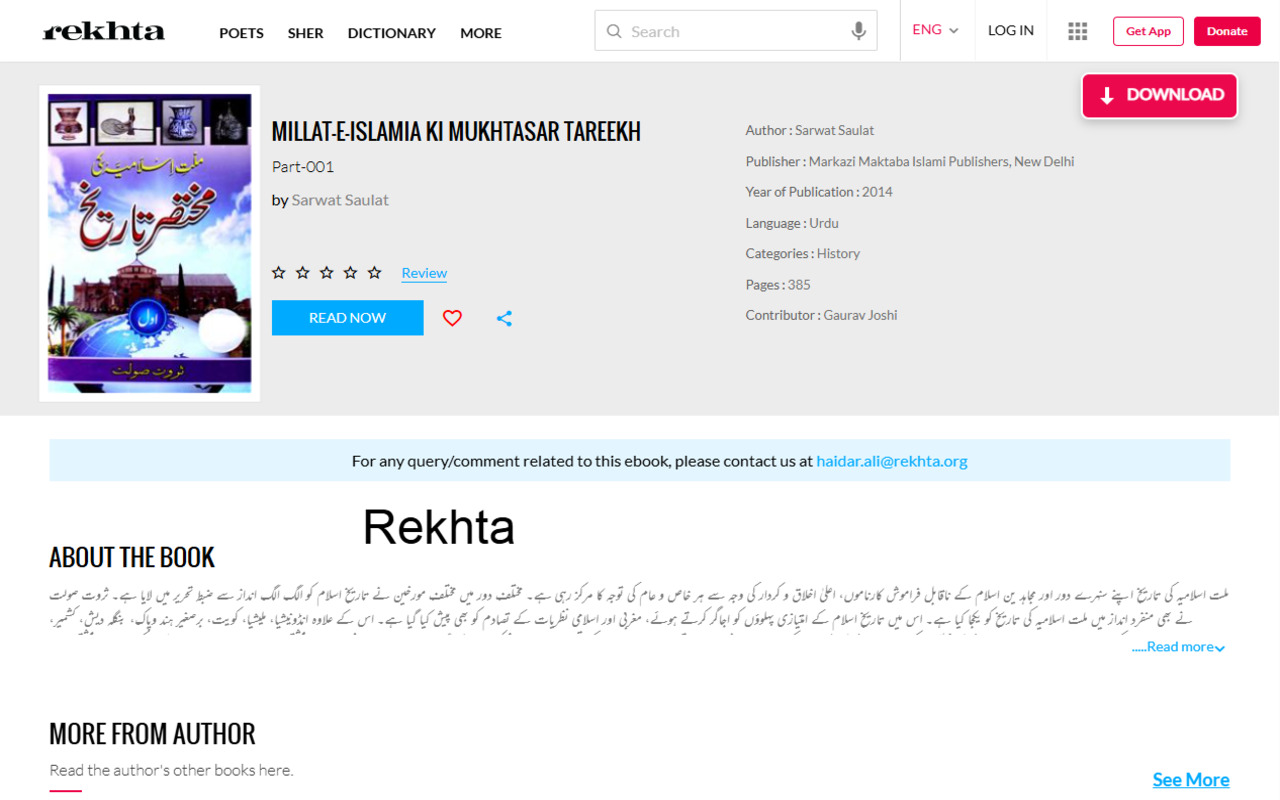This screenshot has height=800, width=1280.
Task: Rate the book three stars
Action: (x=327, y=272)
